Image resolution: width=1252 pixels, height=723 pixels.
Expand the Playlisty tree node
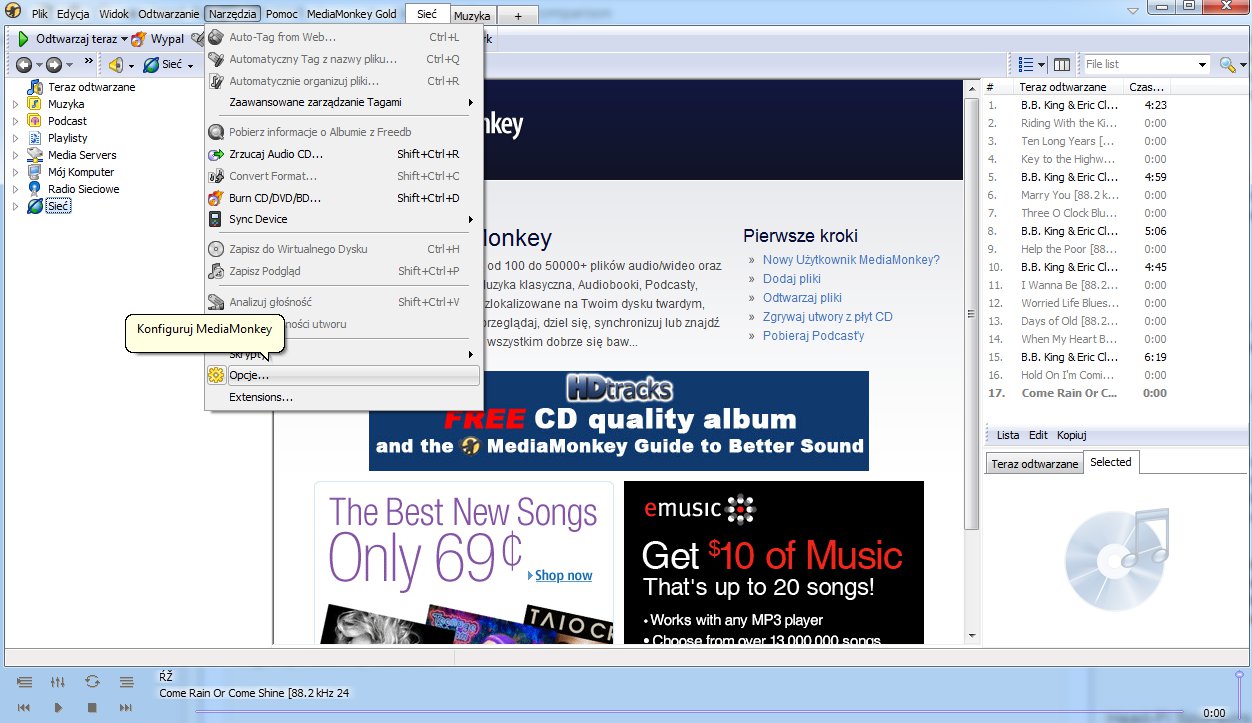point(16,138)
